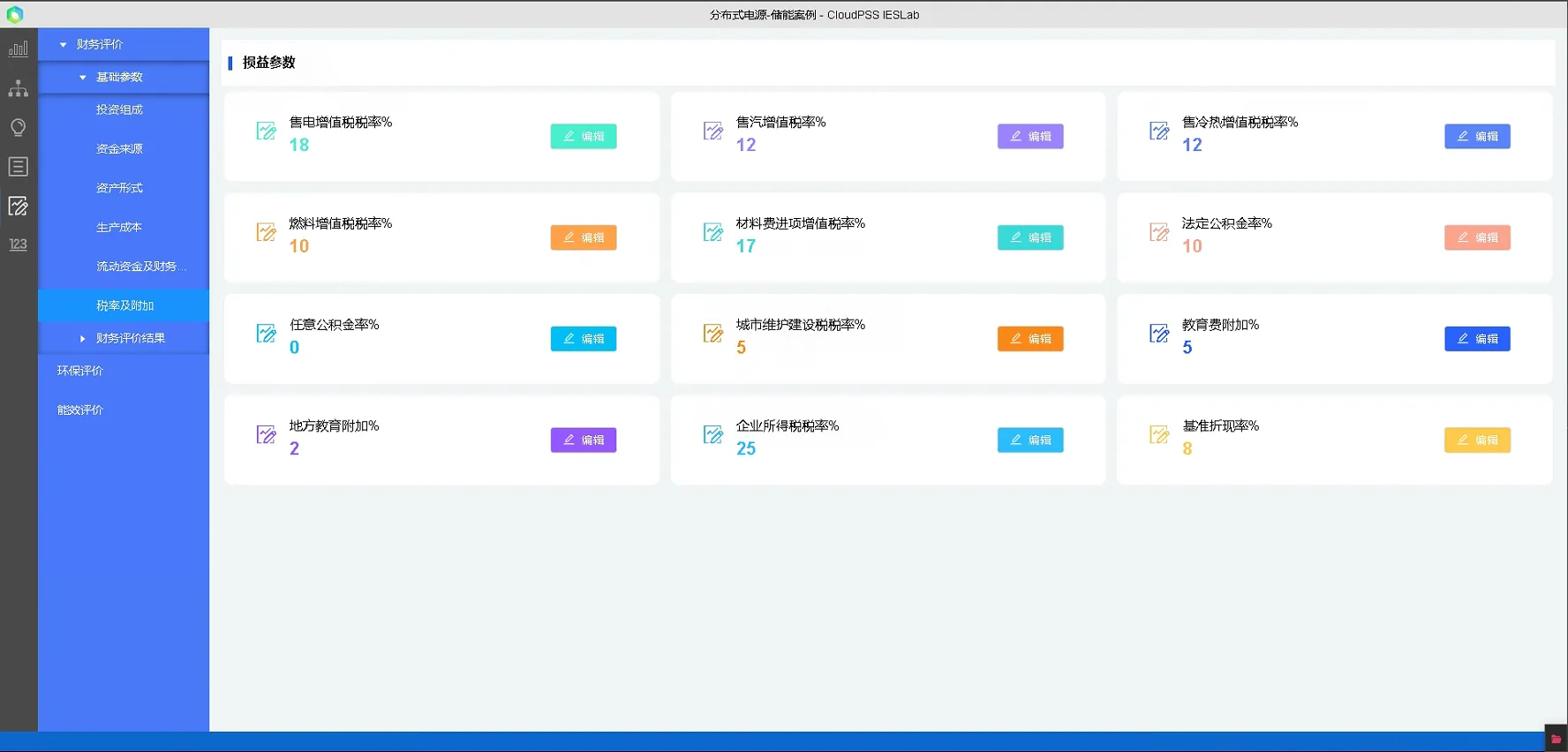The height and width of the screenshot is (752, 1568).
Task: Open the 资产形式 menu item
Action: [x=124, y=188]
